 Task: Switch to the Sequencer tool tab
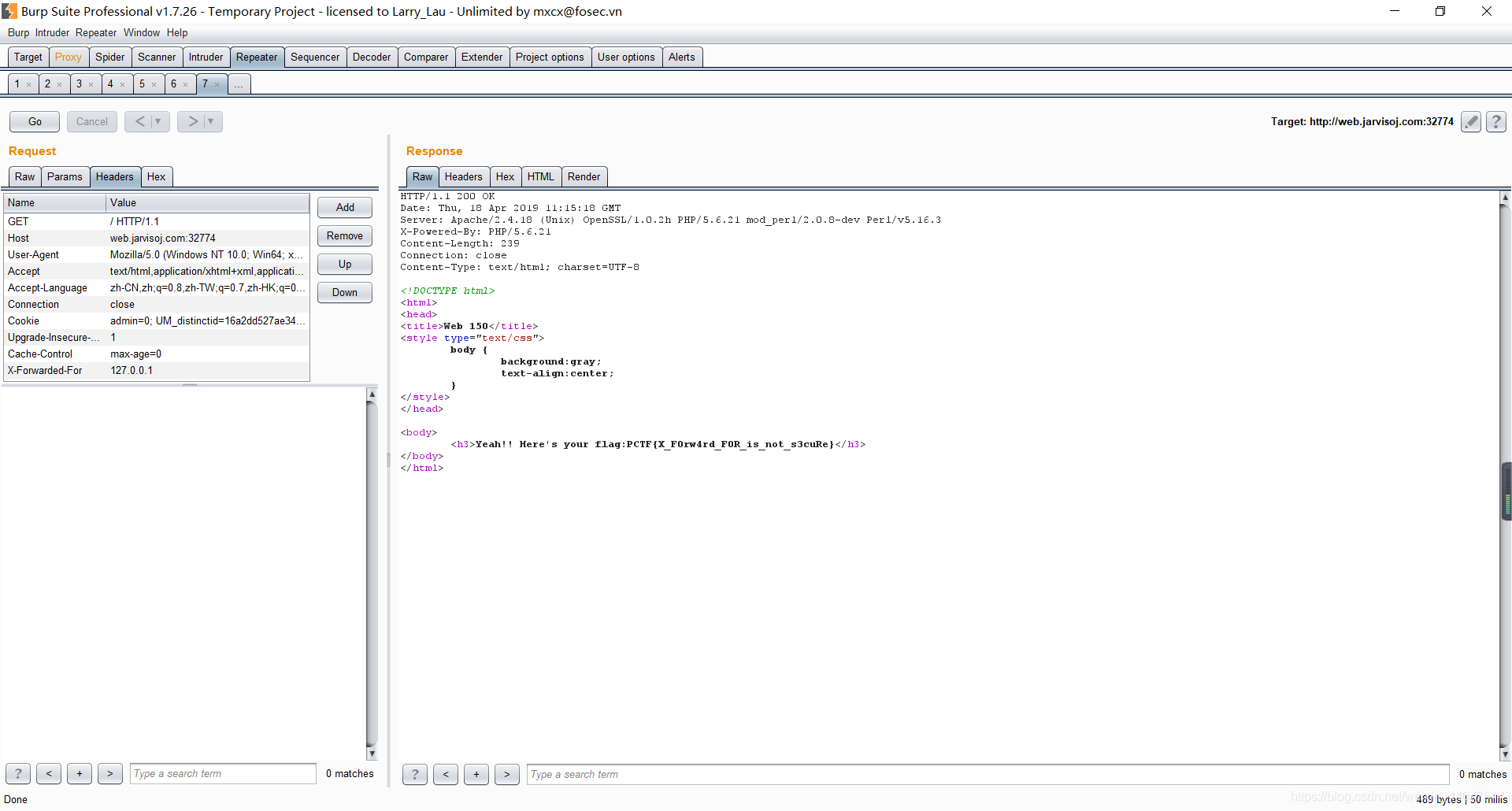315,57
